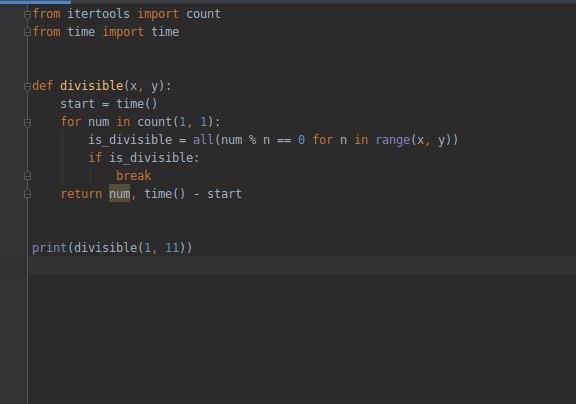576x404 pixels.
Task: Click the "import" keyword on the itertools line
Action: click(x=158, y=14)
